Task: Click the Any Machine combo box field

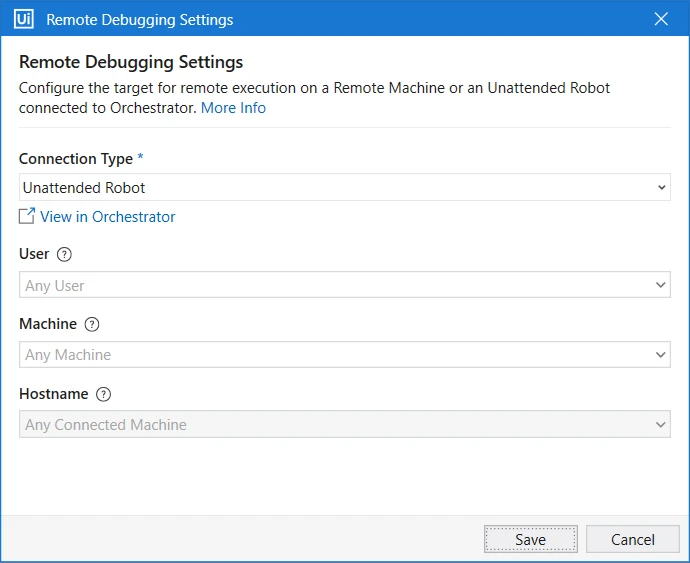Action: tap(345, 354)
